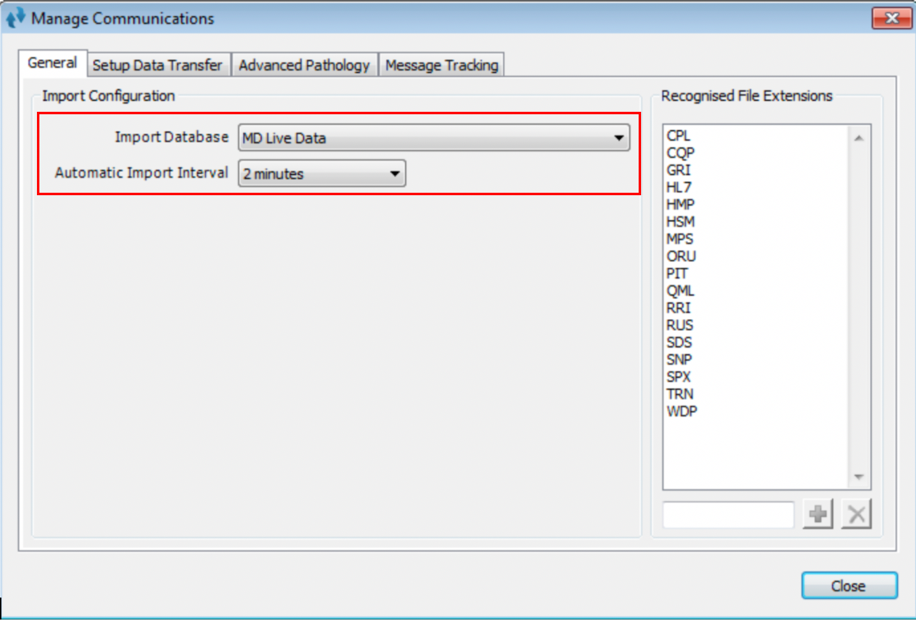
Task: Select the General tab
Action: [52, 63]
